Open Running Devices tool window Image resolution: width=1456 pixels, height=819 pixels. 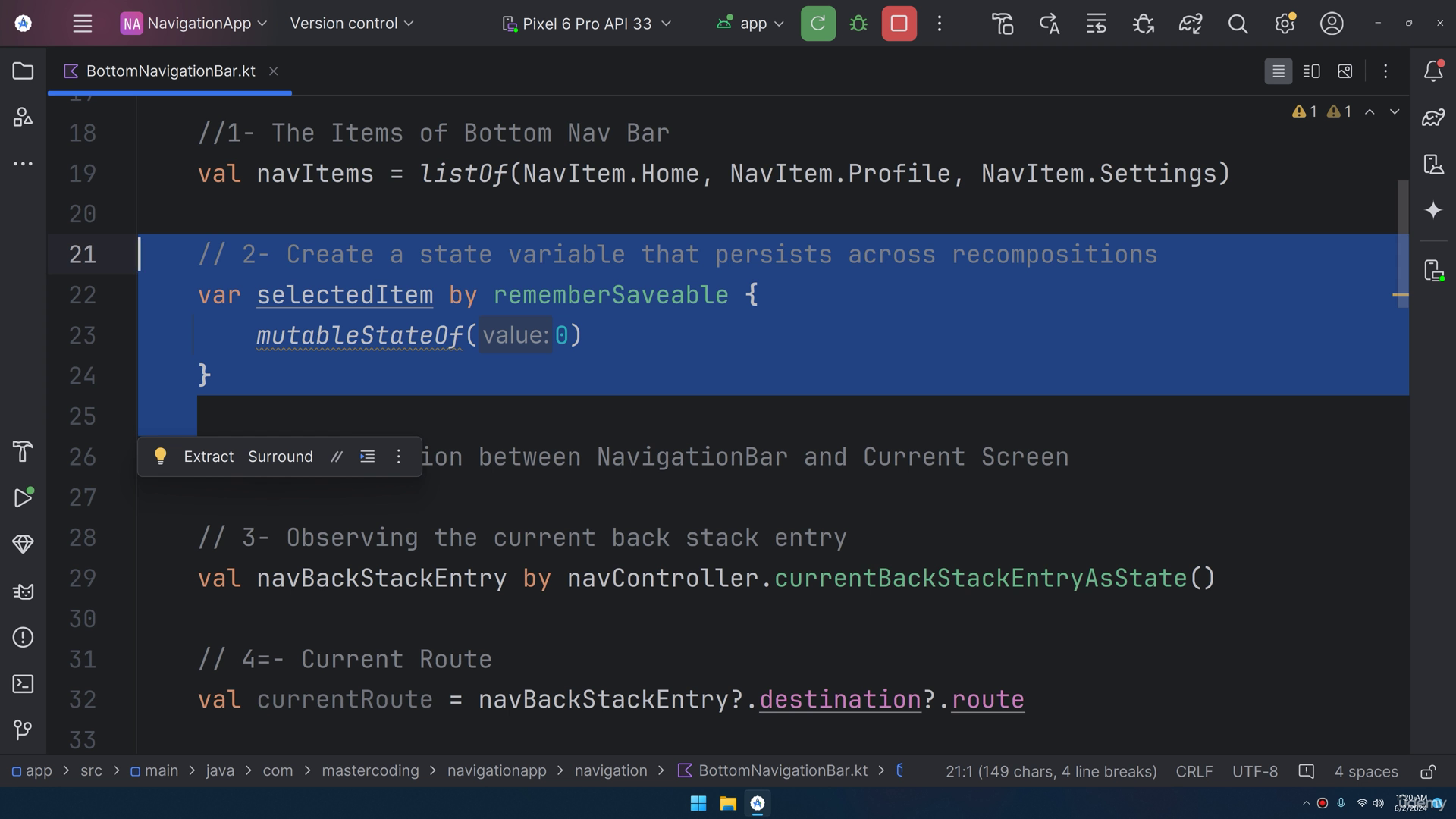coord(1433,271)
